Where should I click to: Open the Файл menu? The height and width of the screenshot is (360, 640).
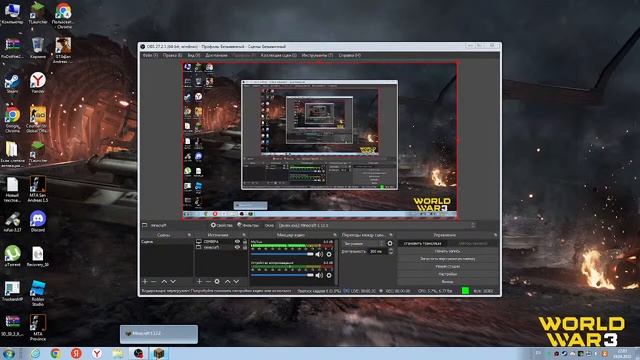click(x=150, y=55)
